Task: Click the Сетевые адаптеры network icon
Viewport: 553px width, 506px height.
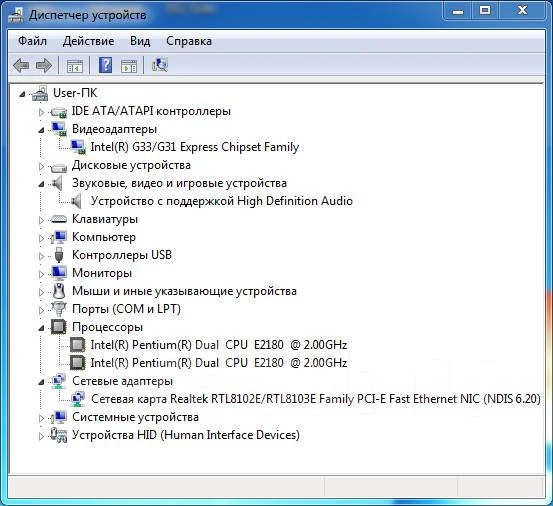Action: [59, 381]
